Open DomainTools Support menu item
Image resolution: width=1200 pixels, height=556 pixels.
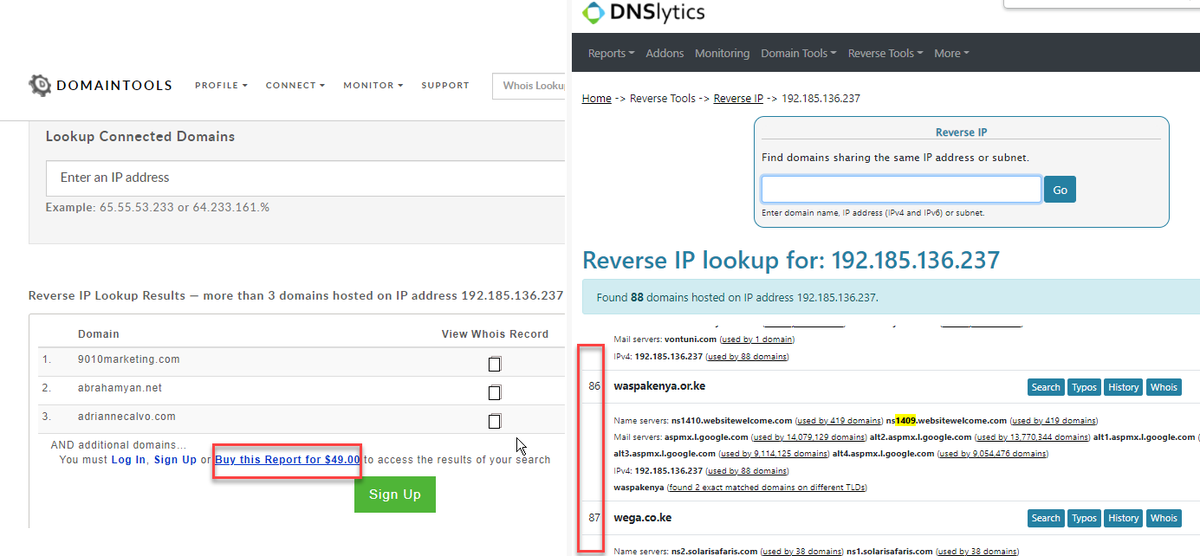[445, 86]
